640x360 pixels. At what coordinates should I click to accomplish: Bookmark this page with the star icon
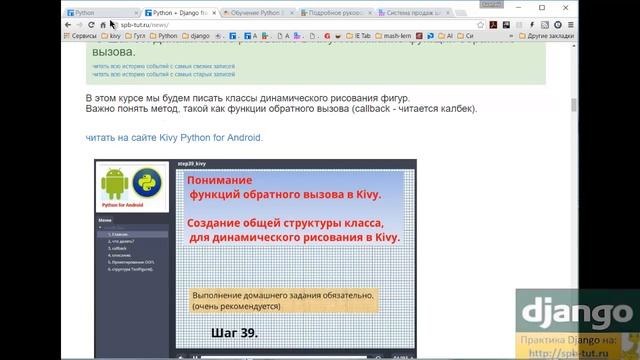(480, 25)
